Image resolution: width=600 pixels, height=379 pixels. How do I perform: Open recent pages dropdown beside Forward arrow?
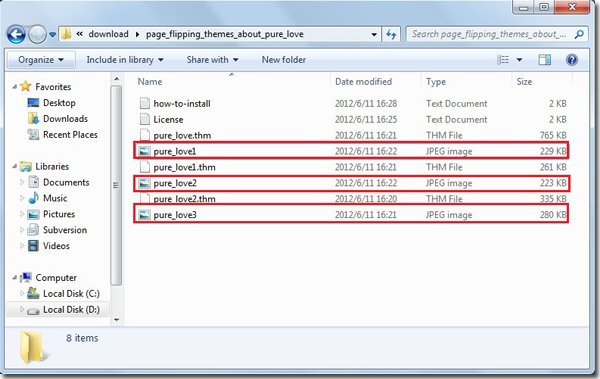(x=52, y=35)
